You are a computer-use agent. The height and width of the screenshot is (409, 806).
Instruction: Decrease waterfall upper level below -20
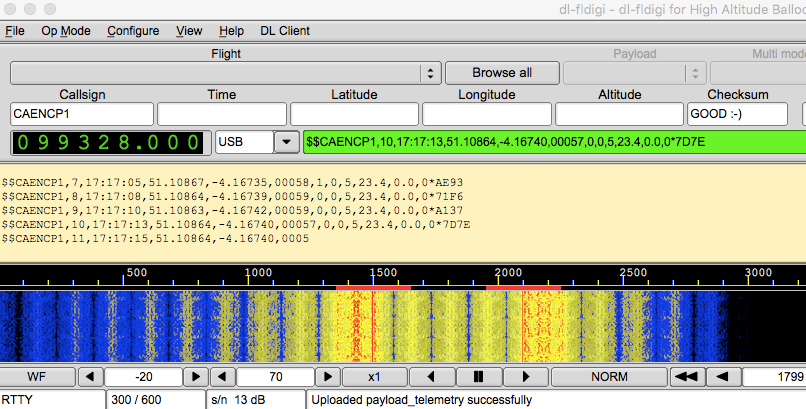tap(91, 377)
